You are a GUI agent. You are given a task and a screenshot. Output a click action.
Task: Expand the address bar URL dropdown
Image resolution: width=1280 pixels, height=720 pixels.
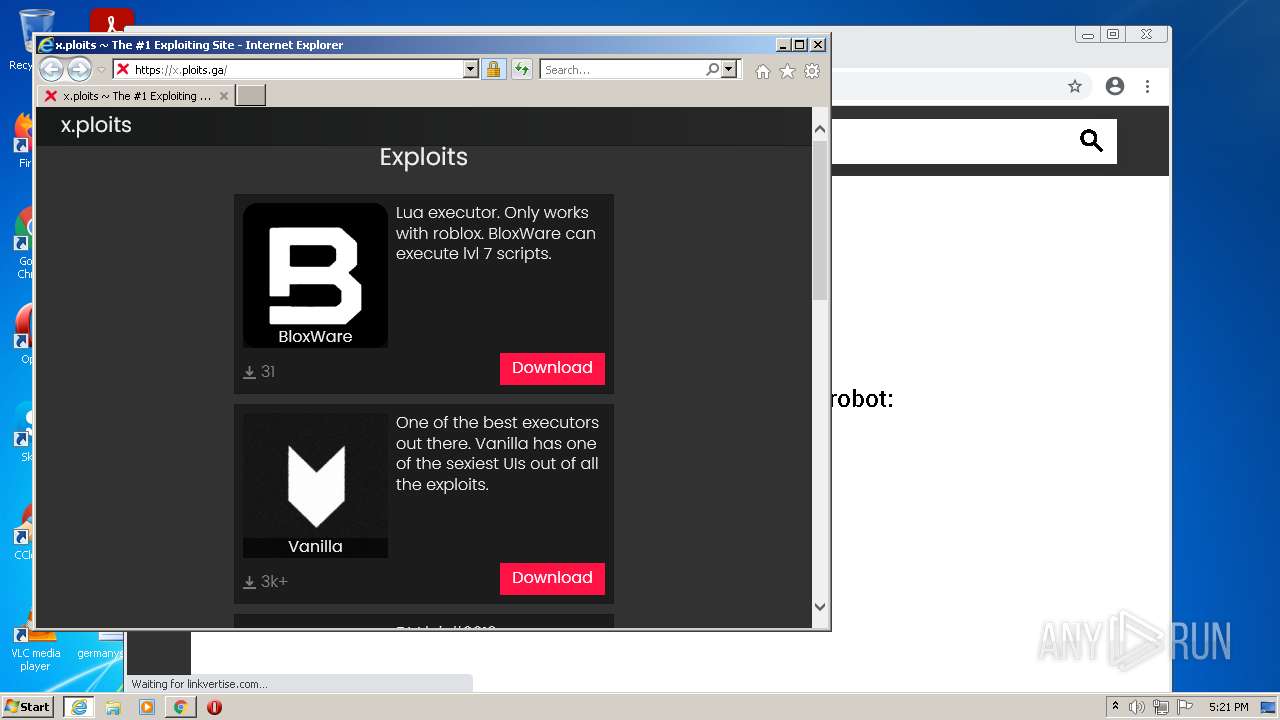[x=471, y=70]
